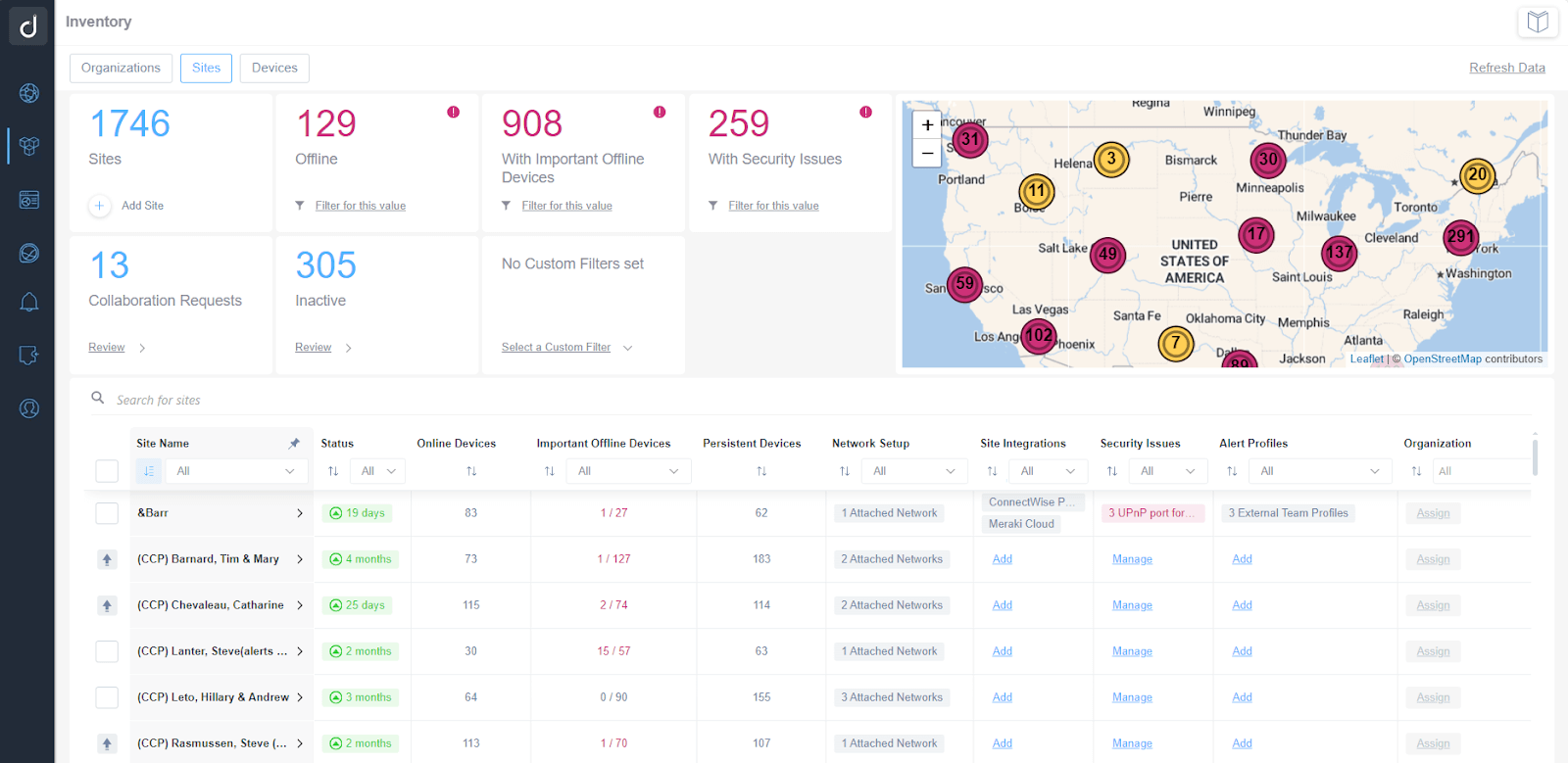The image size is (1568, 763).
Task: Open the Status filter dropdown
Action: click(x=377, y=471)
